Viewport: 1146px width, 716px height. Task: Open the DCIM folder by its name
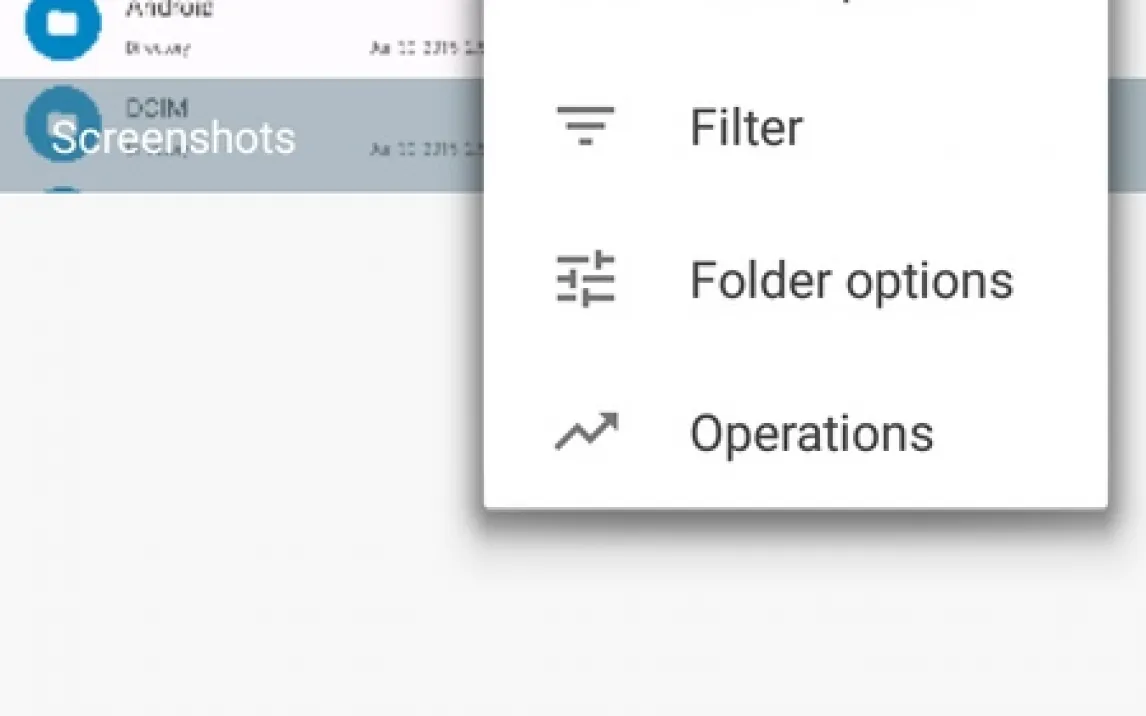[157, 107]
